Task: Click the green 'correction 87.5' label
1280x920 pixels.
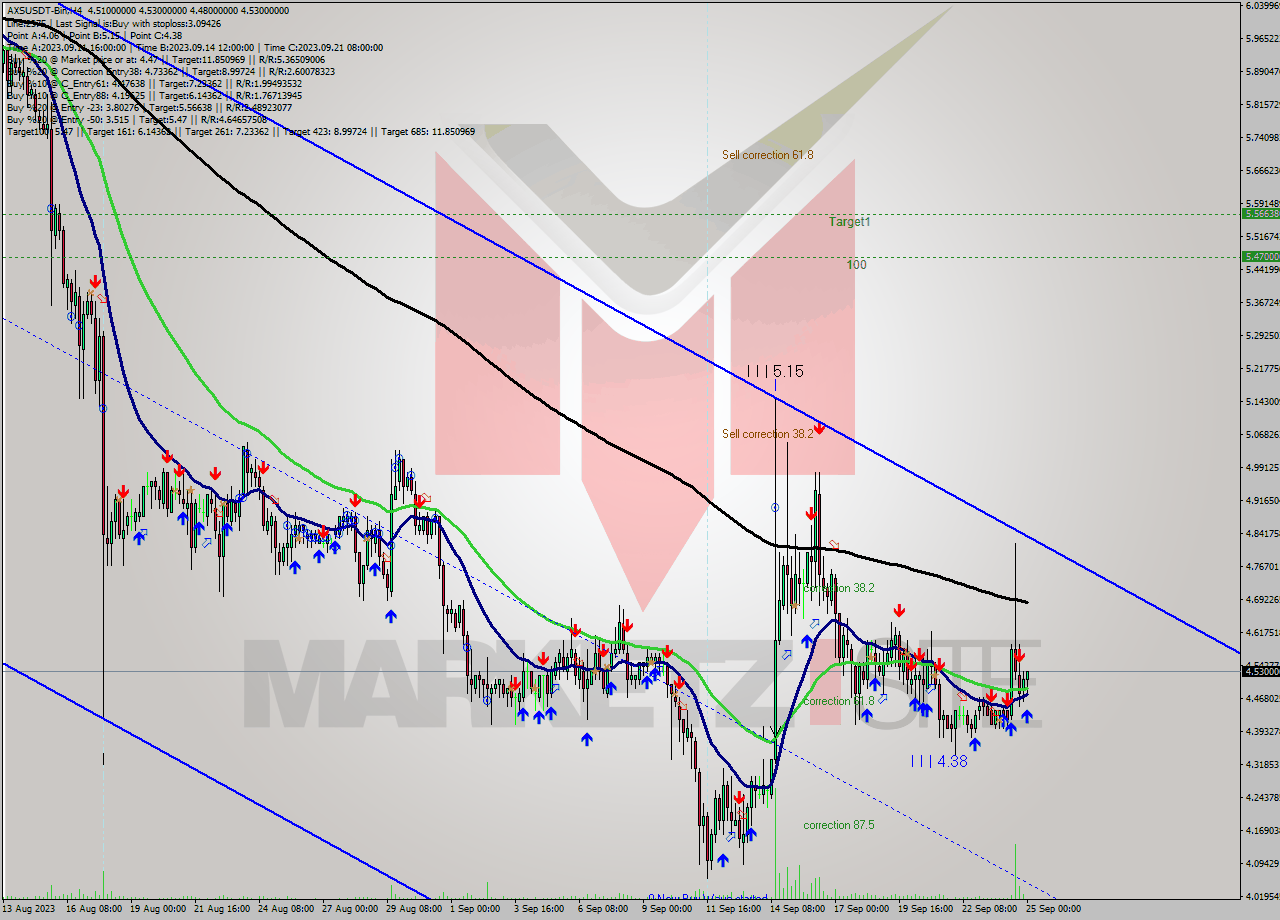Action: coord(839,825)
